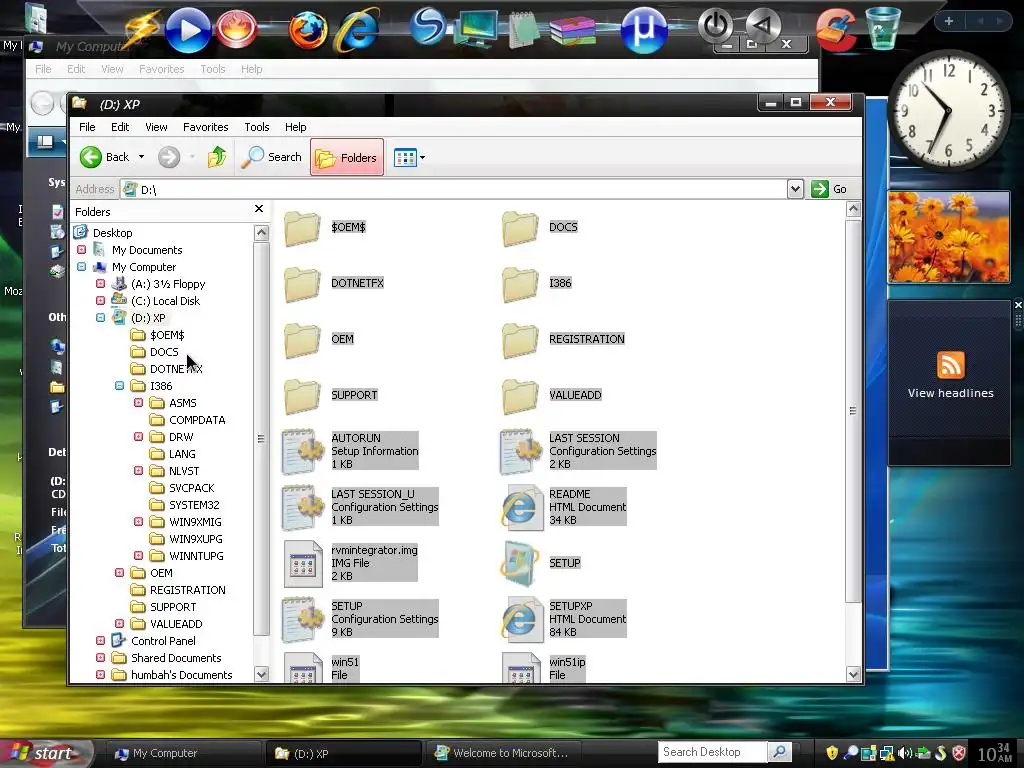Open the Help menu in XP window
The image size is (1024, 768).
295,127
